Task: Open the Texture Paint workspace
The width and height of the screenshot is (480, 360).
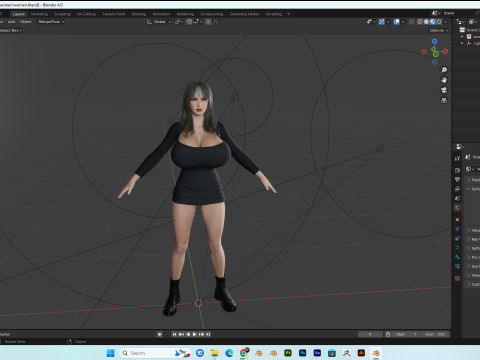Action: [x=114, y=14]
